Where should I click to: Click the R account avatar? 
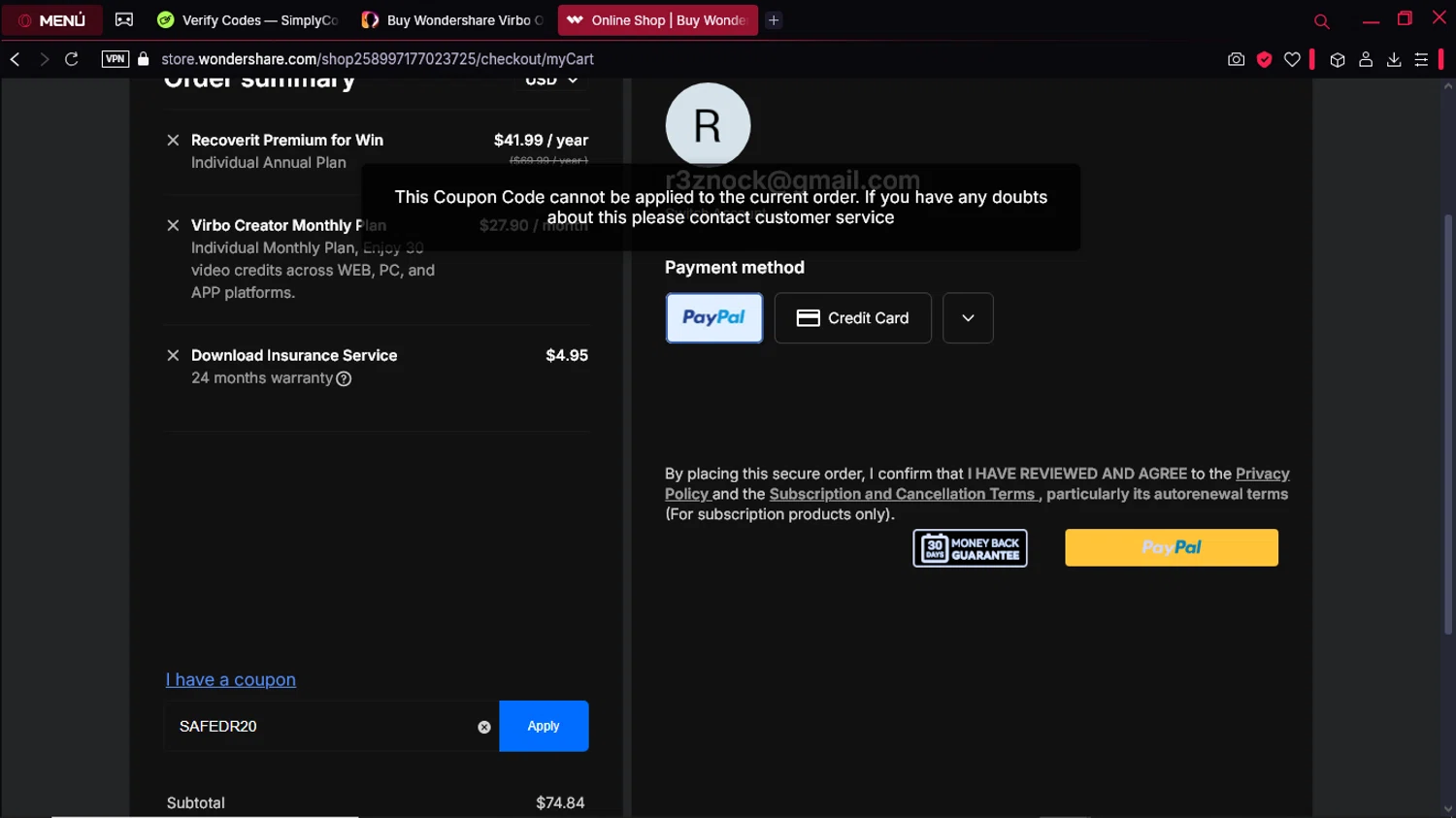pos(708,125)
